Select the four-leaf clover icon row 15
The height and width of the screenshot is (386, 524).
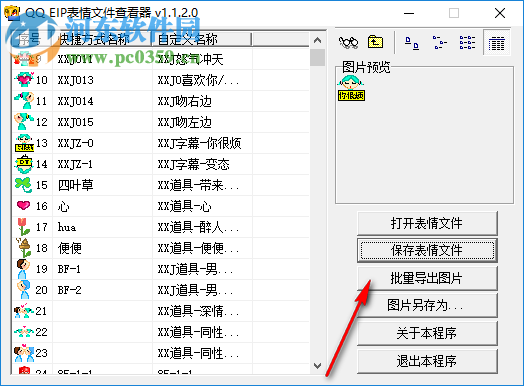click(x=23, y=185)
